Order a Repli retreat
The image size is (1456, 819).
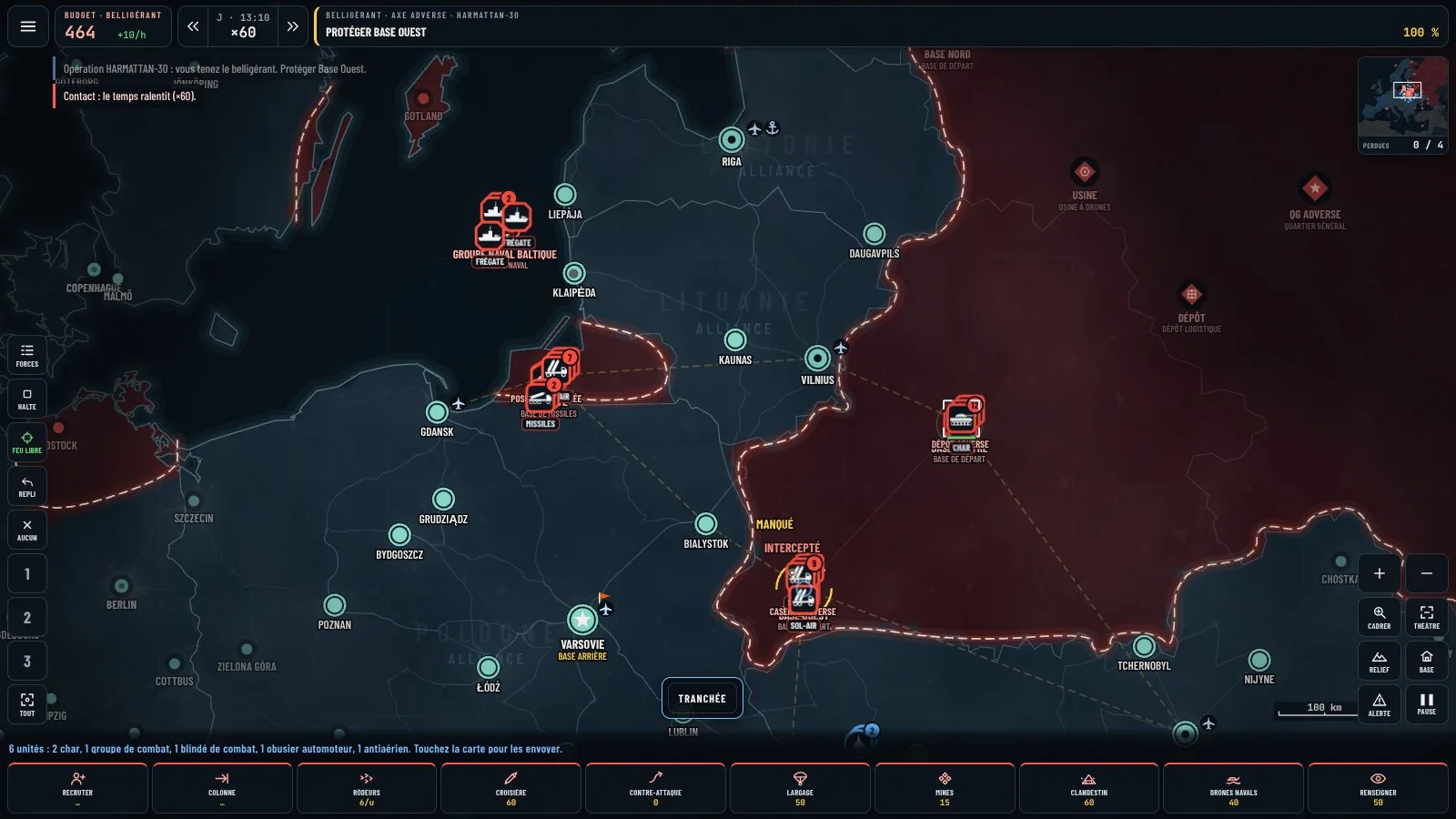tap(27, 486)
